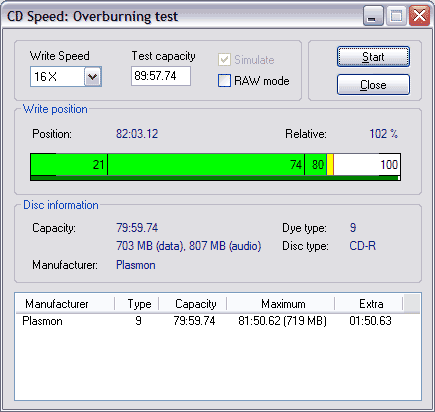Screen dimensions: 435x412
Task: Click the position value 82:03.12
Action: [137, 134]
